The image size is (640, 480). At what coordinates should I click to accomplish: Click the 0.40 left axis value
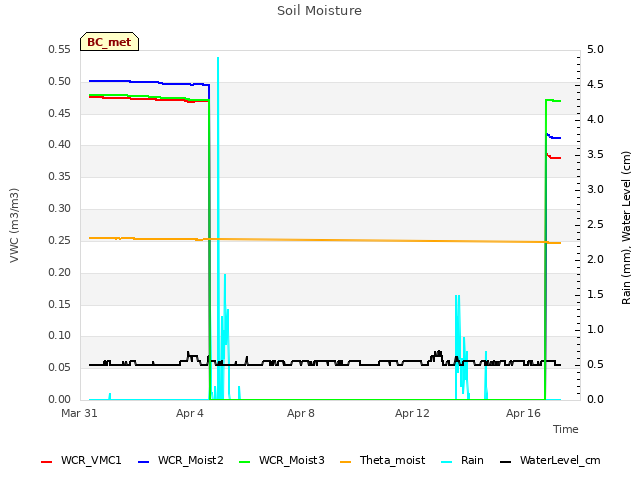[x=60, y=144]
